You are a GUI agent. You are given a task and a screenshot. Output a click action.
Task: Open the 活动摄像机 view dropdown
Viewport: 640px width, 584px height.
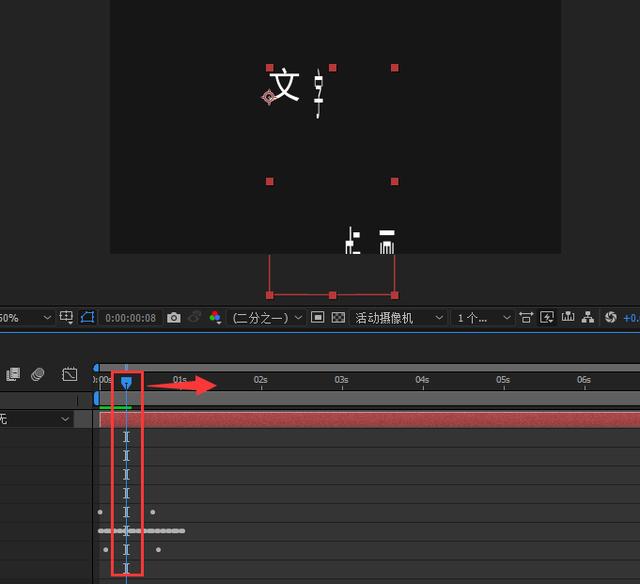pyautogui.click(x=398, y=318)
